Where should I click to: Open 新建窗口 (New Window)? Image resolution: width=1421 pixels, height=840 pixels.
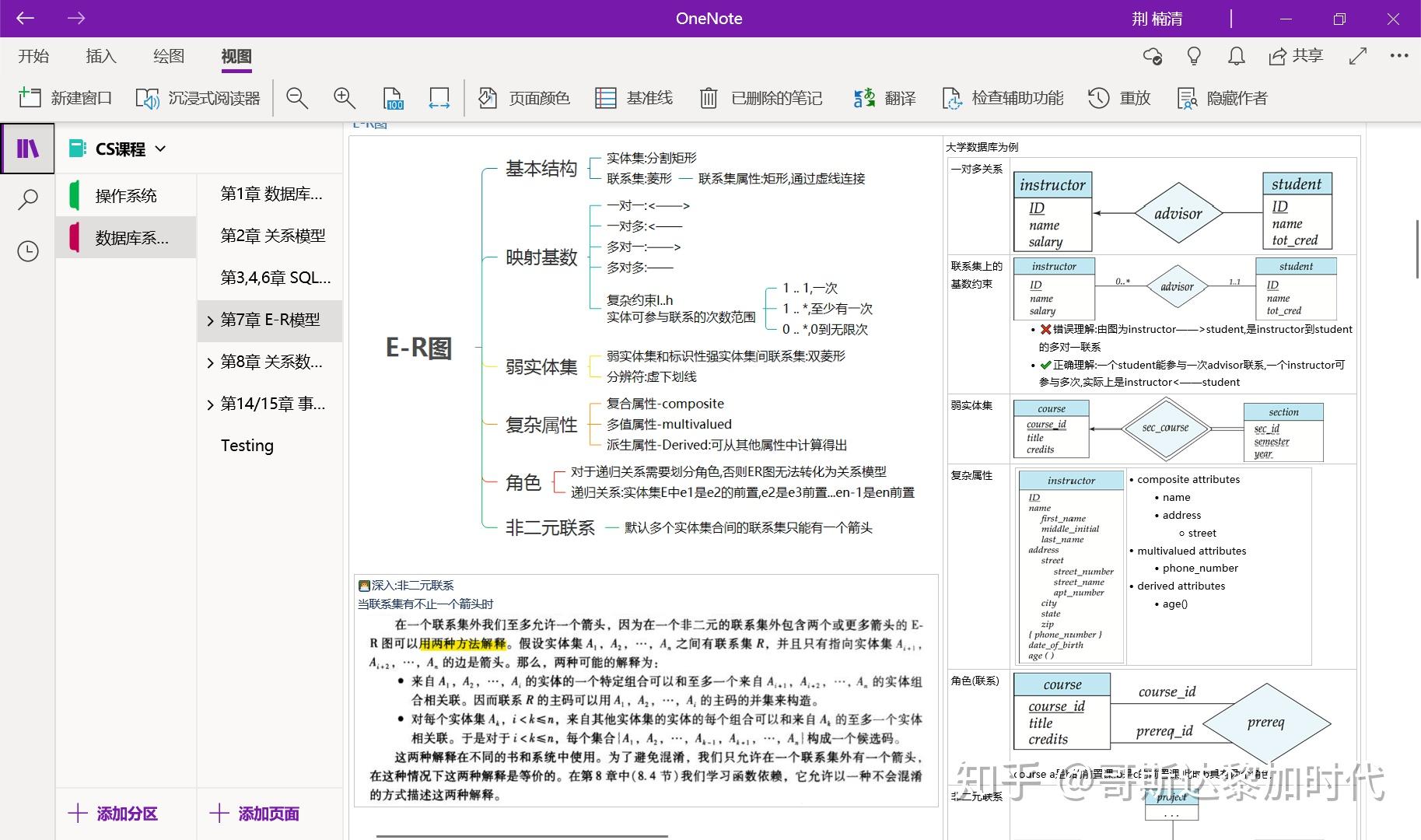[x=65, y=98]
